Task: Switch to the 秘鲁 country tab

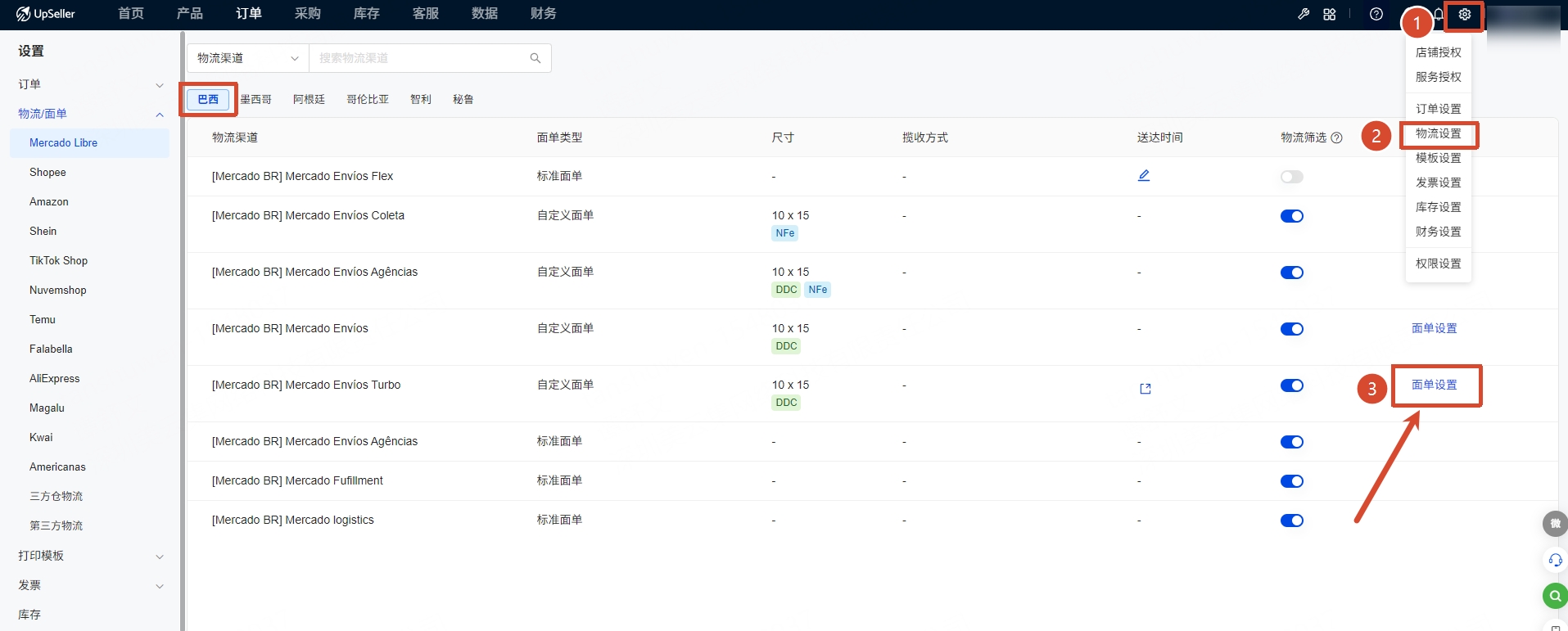Action: [x=463, y=99]
